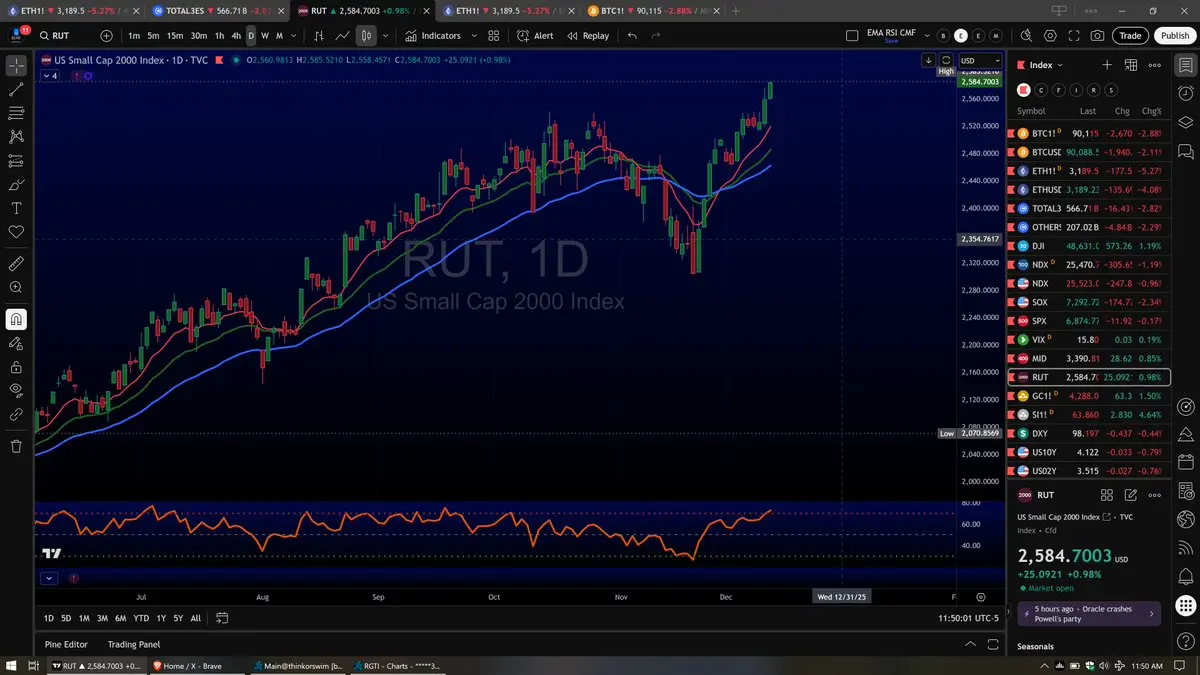Expand the timeframe interval dropdown arrow
Viewport: 1200px width, 675px height.
pyautogui.click(x=293, y=35)
